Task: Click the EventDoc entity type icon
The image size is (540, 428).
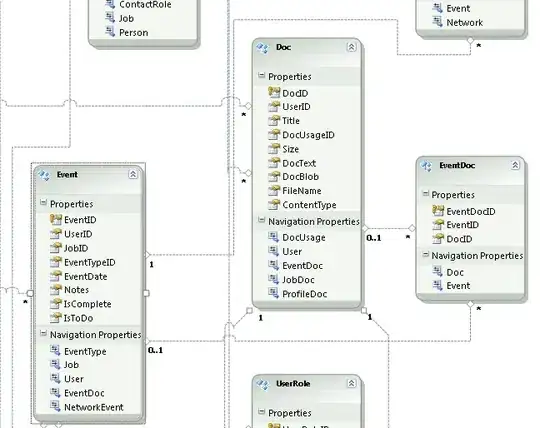Action: click(x=426, y=166)
